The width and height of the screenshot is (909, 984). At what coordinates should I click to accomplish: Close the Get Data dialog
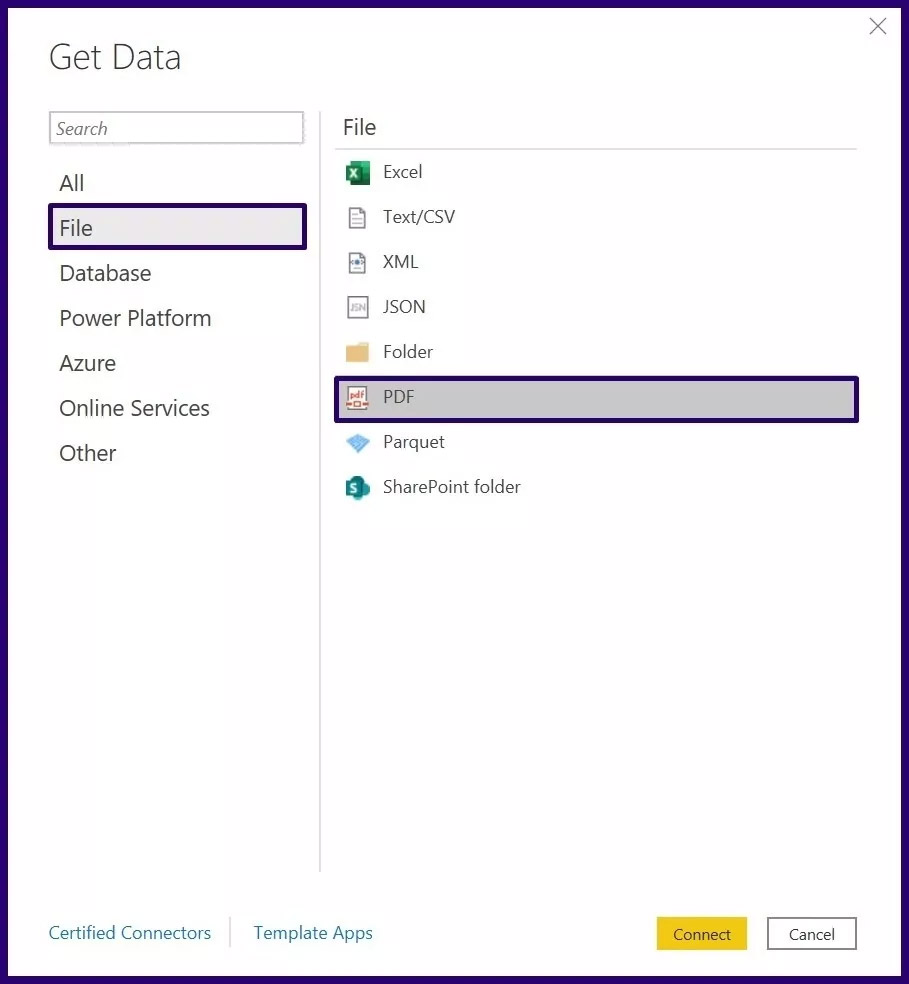[877, 27]
